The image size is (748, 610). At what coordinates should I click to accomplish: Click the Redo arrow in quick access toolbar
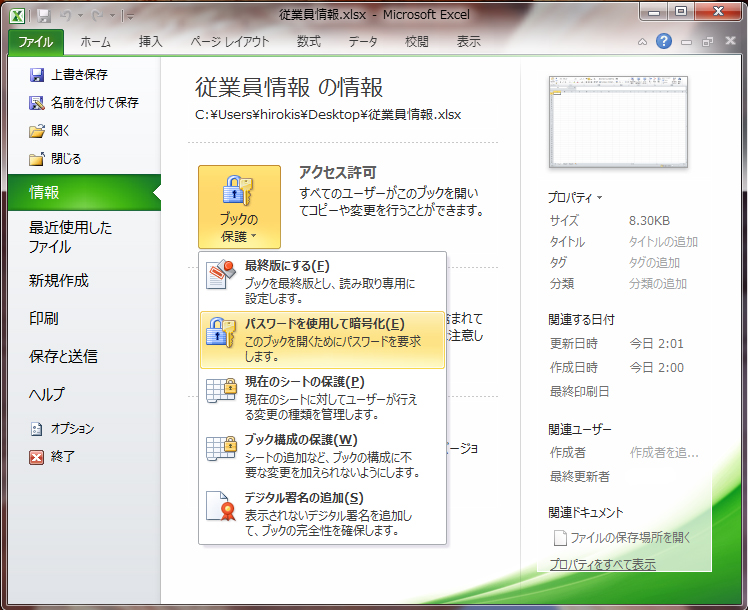pos(98,16)
